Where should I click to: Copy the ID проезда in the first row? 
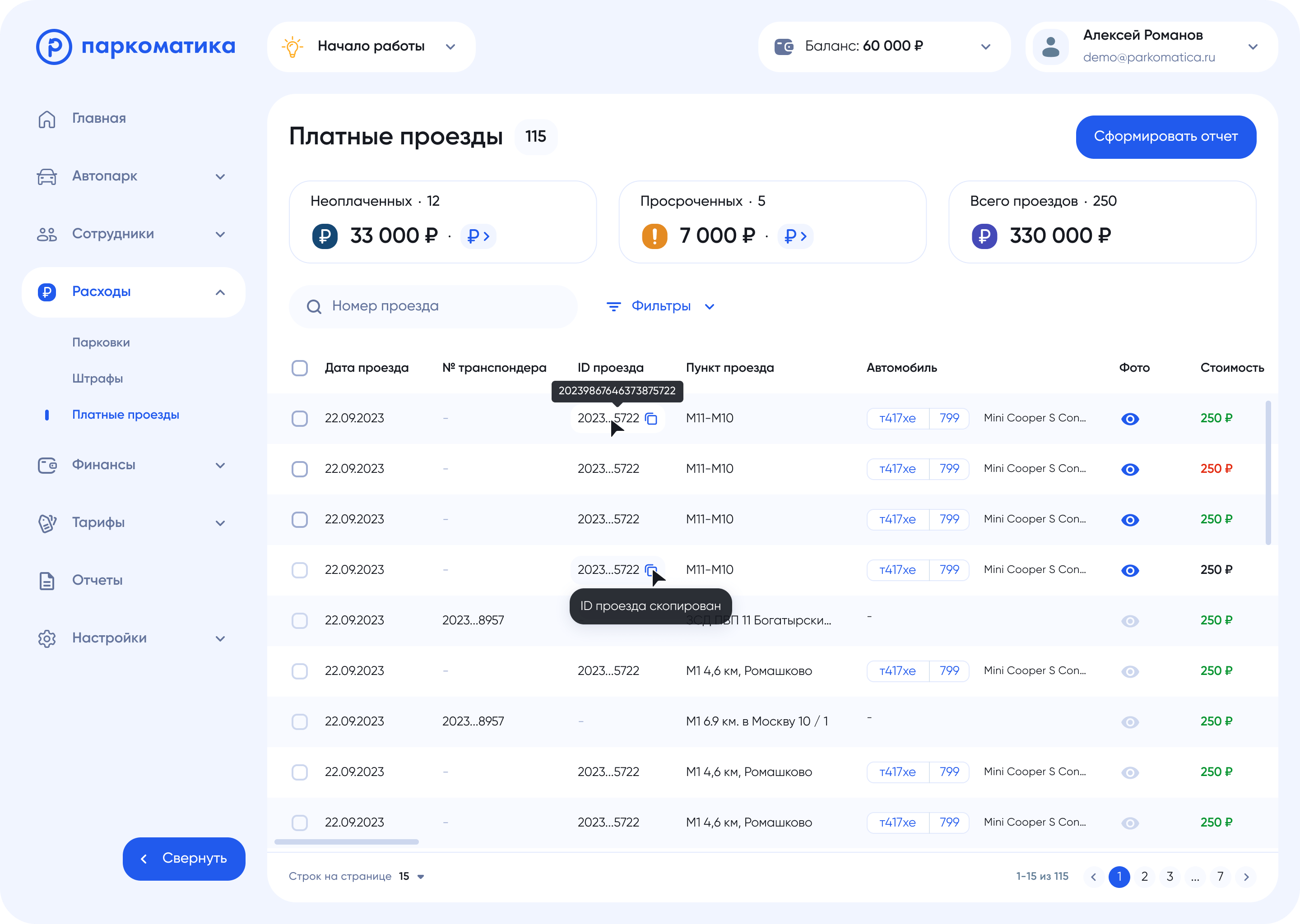click(651, 419)
